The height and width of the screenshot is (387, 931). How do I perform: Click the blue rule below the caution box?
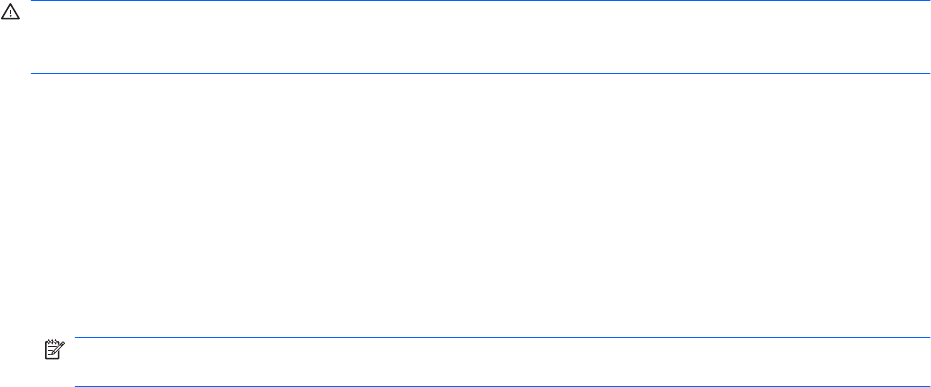[x=480, y=74]
